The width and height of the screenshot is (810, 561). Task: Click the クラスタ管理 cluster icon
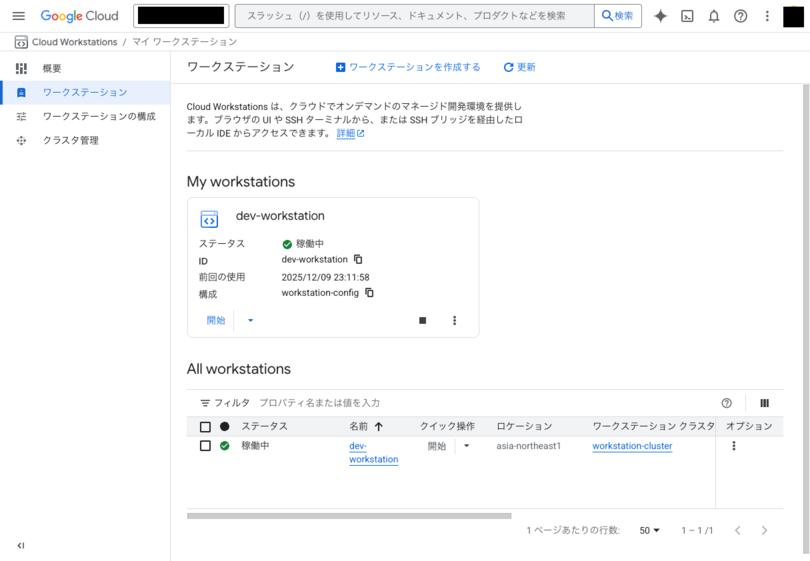21,141
